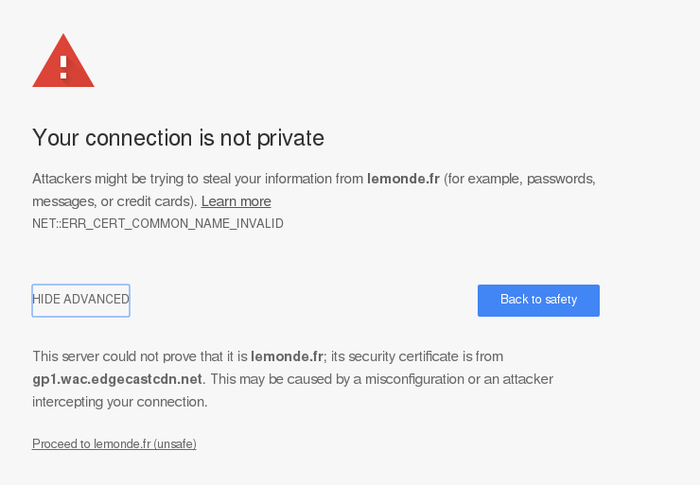
Task: Click 'This may be caused by a misconfiguration' text
Action: pos(337,379)
